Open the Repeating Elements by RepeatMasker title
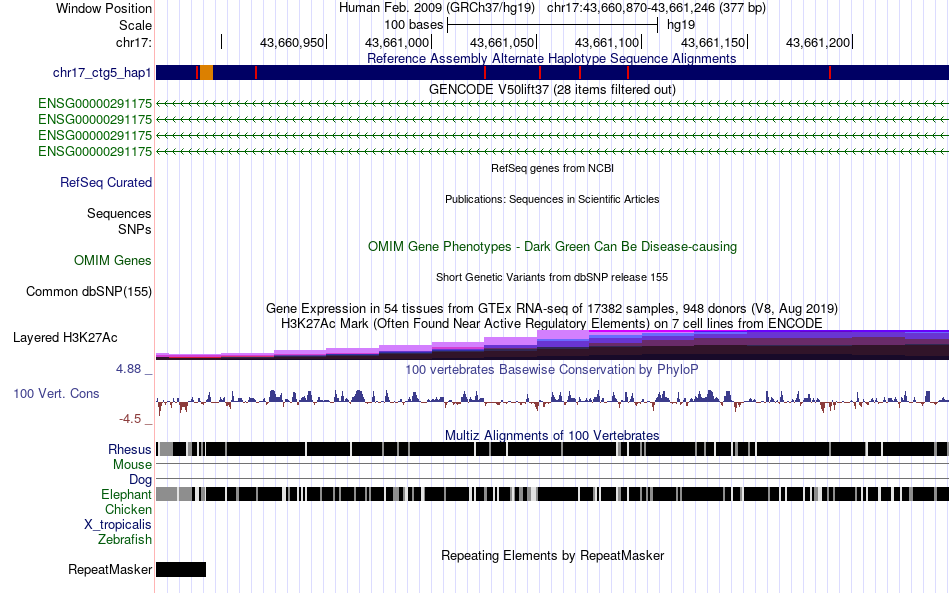The image size is (950, 593). (x=553, y=555)
